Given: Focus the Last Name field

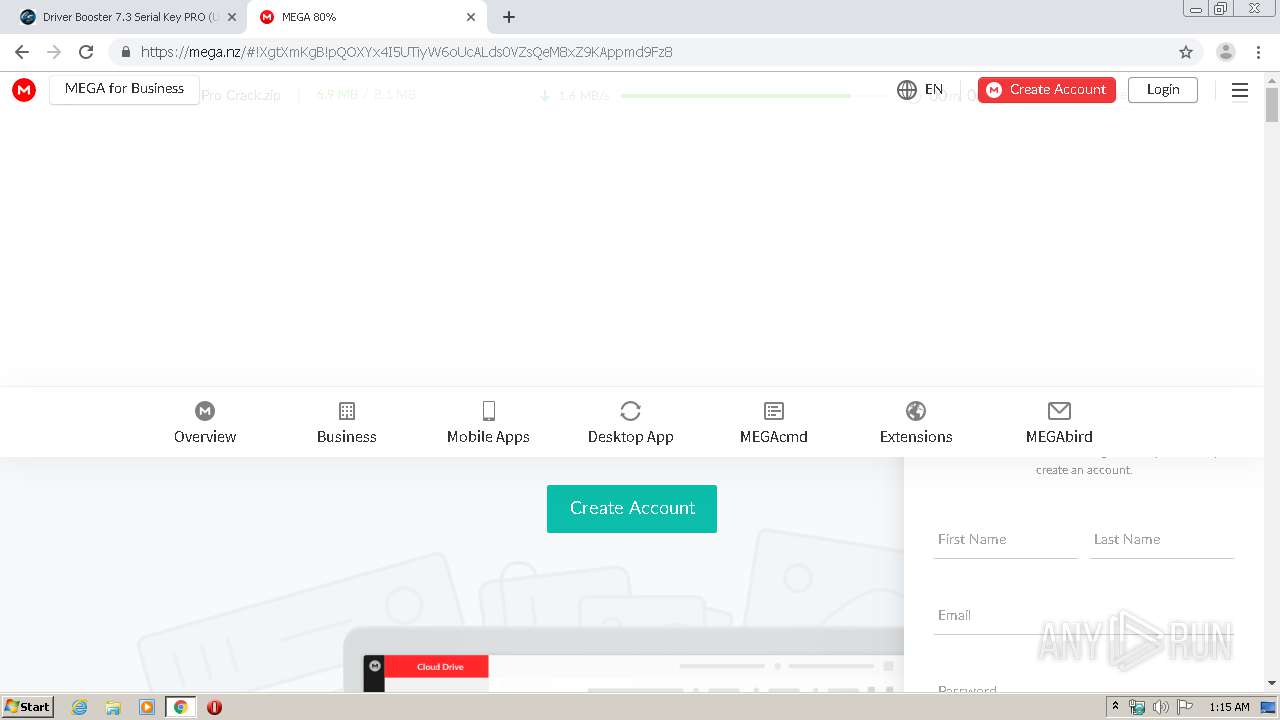Looking at the screenshot, I should pyautogui.click(x=1162, y=540).
